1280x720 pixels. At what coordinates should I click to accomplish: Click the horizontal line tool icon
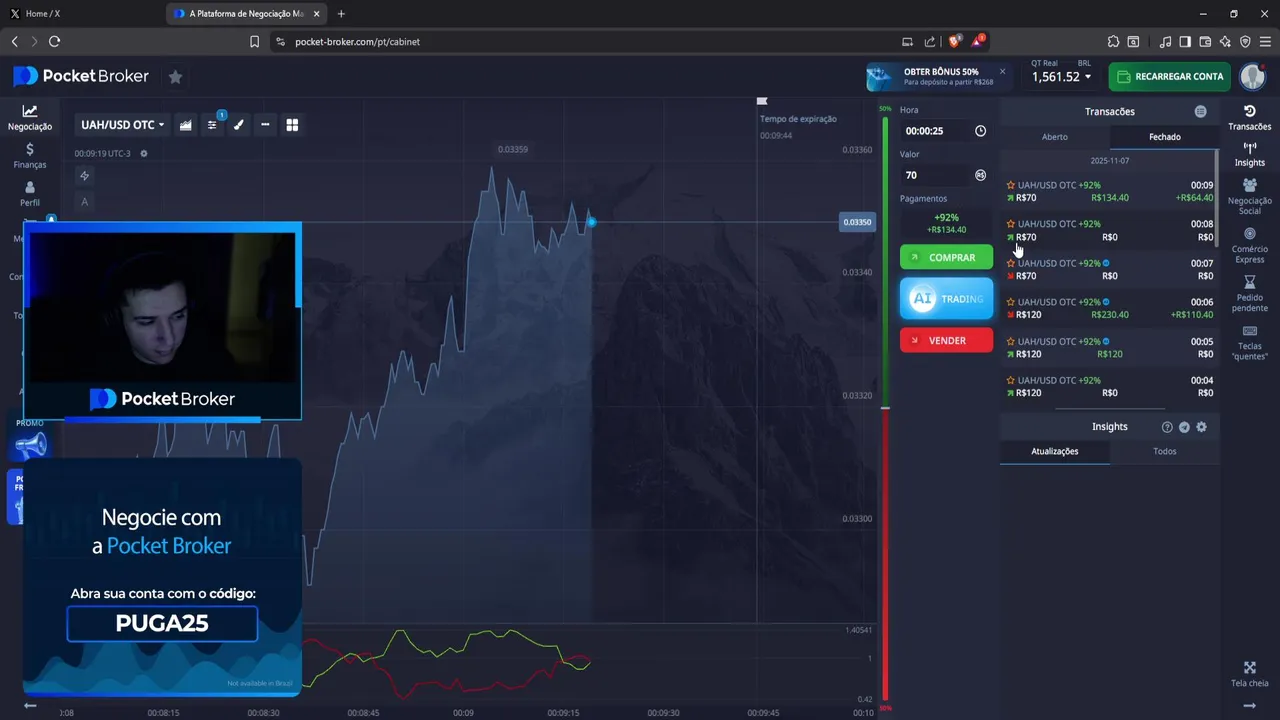[265, 125]
